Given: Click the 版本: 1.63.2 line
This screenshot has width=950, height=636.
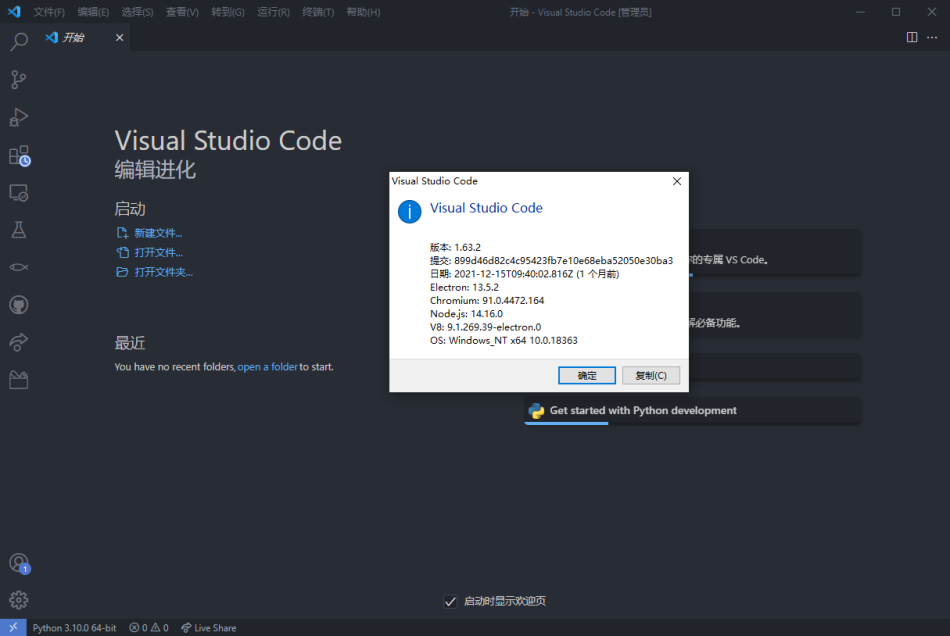Looking at the screenshot, I should pos(455,247).
